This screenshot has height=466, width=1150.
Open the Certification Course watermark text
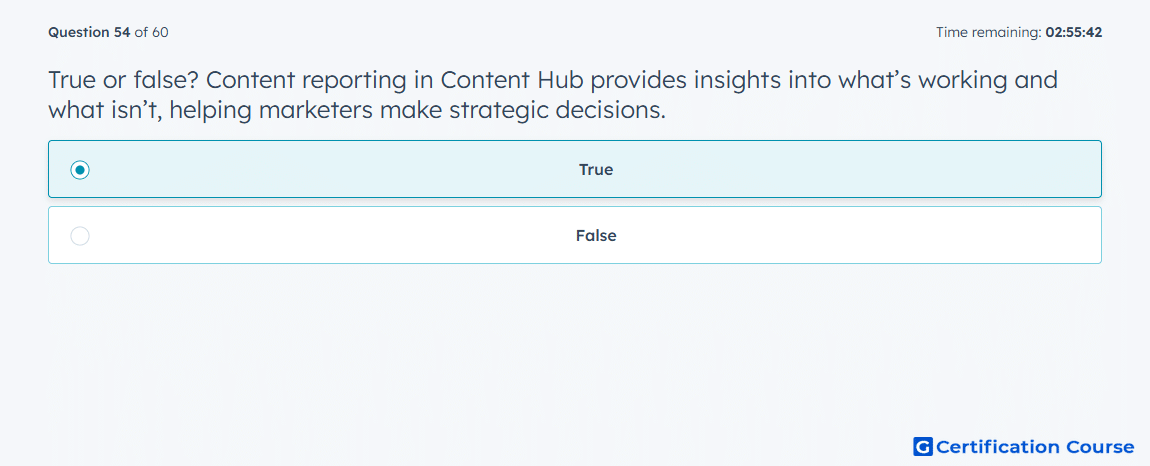tap(1035, 447)
